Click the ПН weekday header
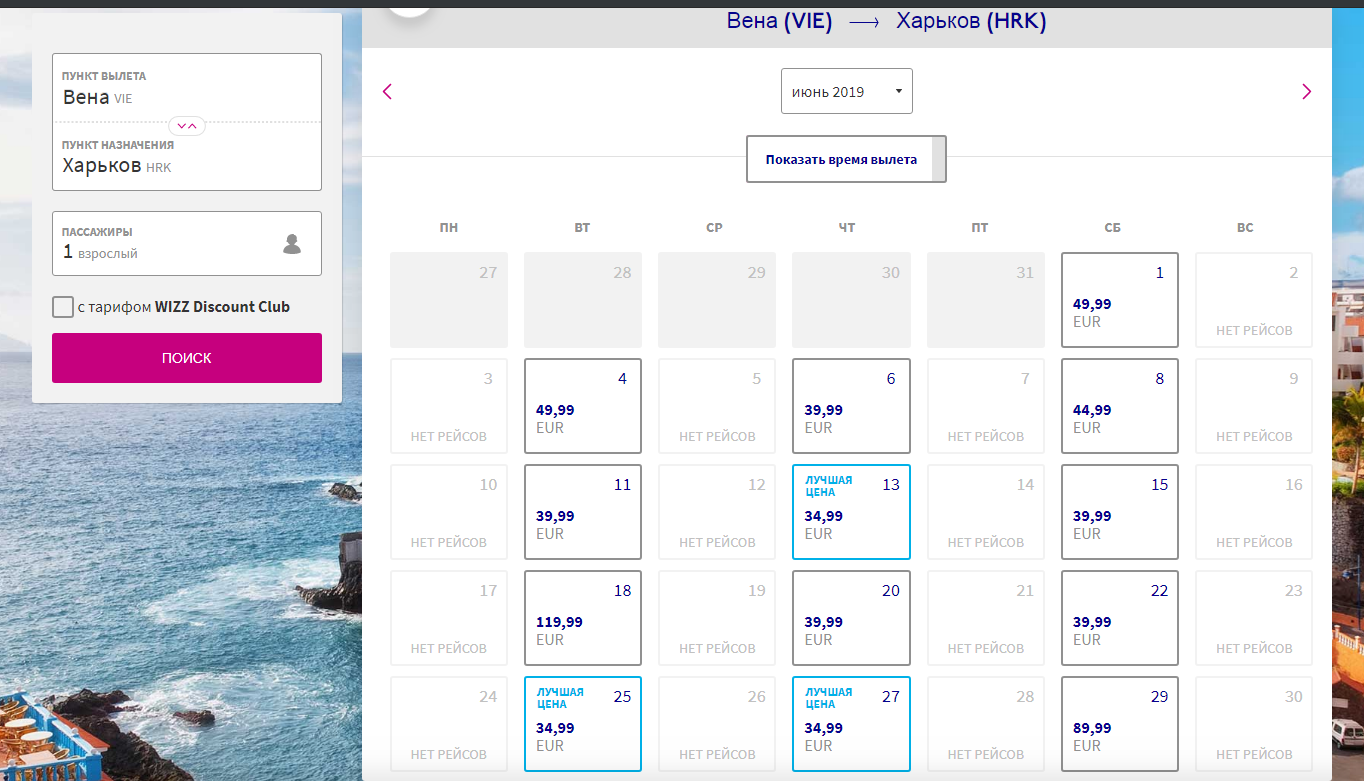Viewport: 1364px width, 781px height. (x=449, y=228)
